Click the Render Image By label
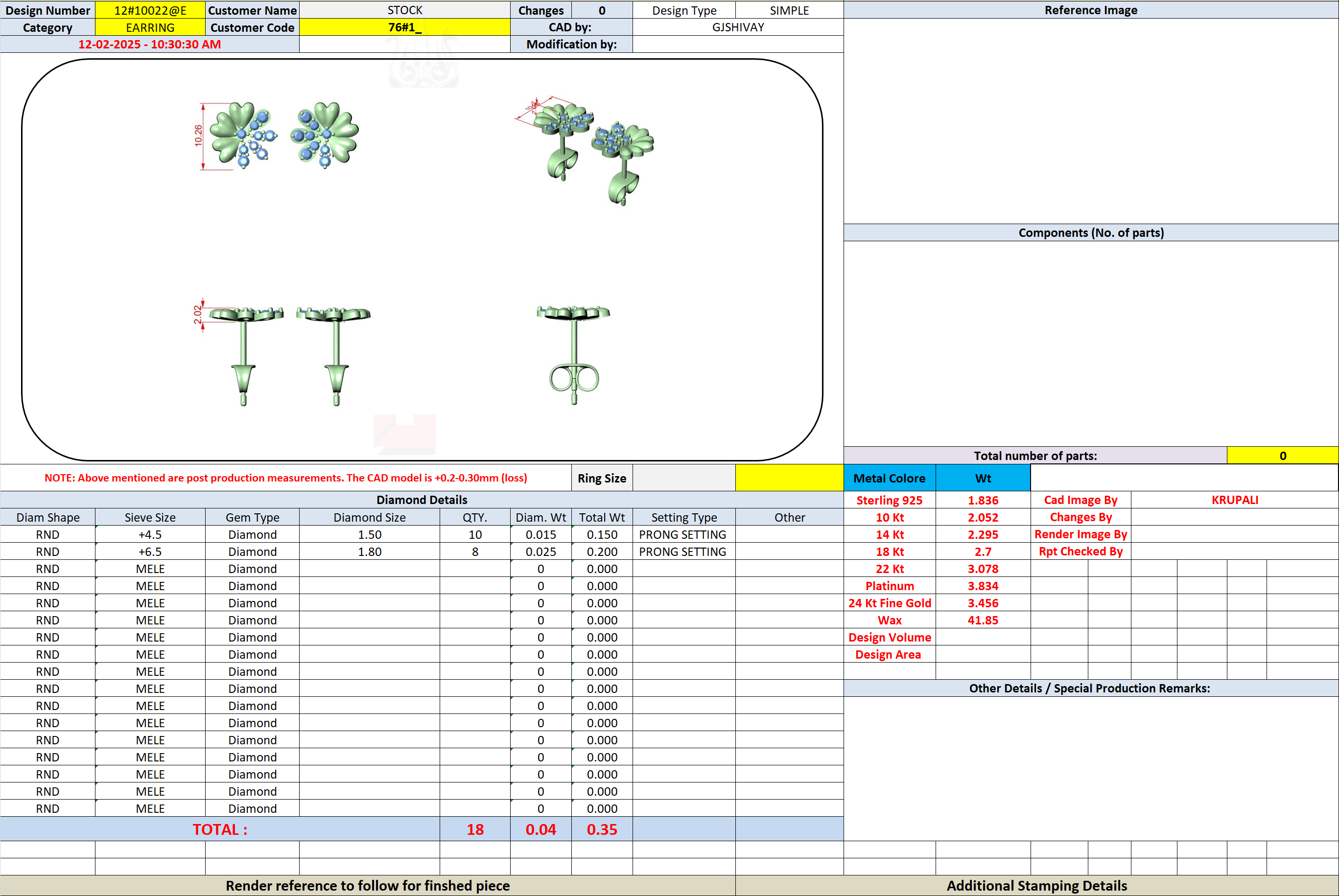This screenshot has width=1339, height=896. click(1081, 534)
